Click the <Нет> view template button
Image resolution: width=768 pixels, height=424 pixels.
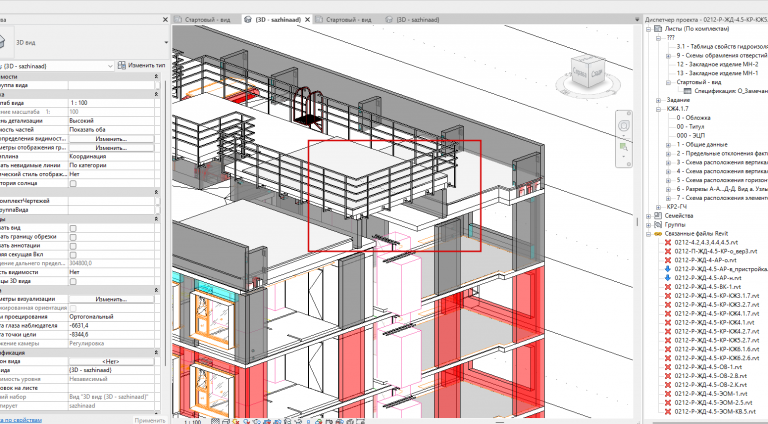111,361
